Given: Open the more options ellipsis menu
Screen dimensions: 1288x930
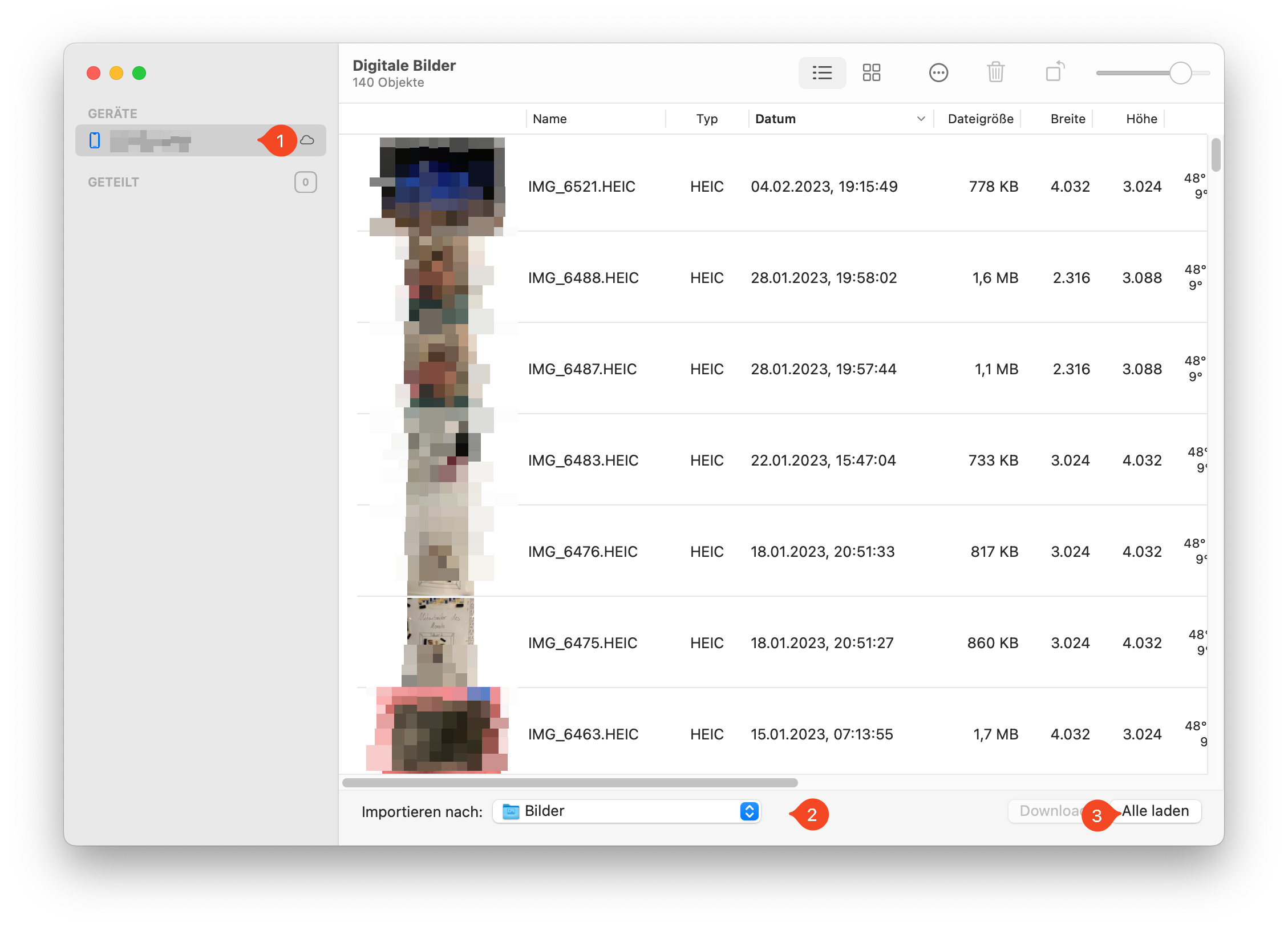Looking at the screenshot, I should click(938, 72).
